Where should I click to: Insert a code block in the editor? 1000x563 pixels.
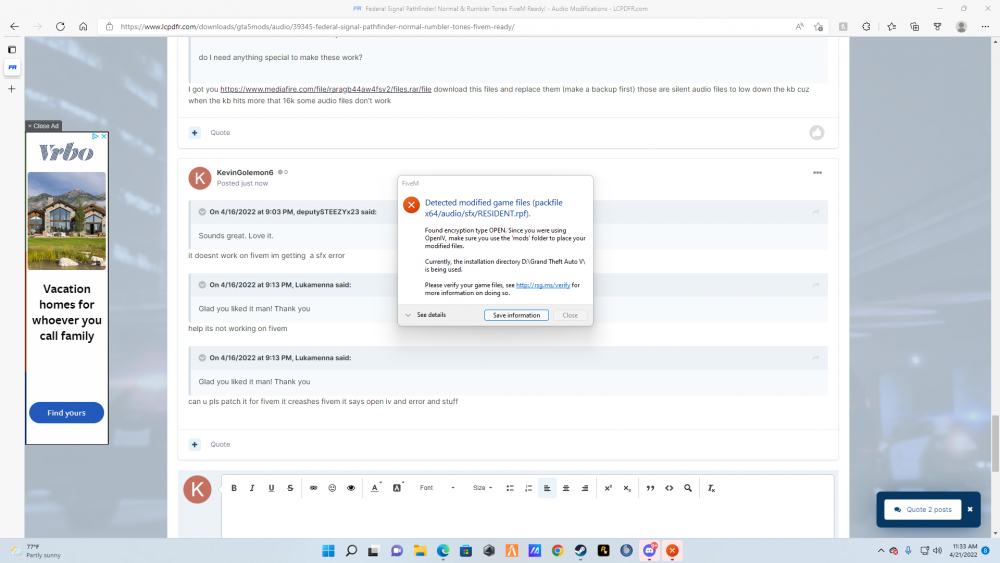point(669,488)
